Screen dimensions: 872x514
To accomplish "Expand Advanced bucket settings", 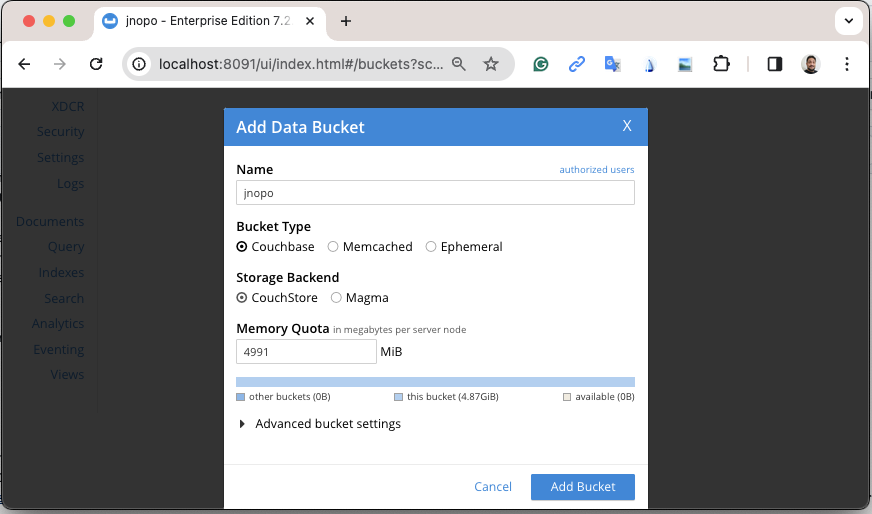I will (320, 424).
